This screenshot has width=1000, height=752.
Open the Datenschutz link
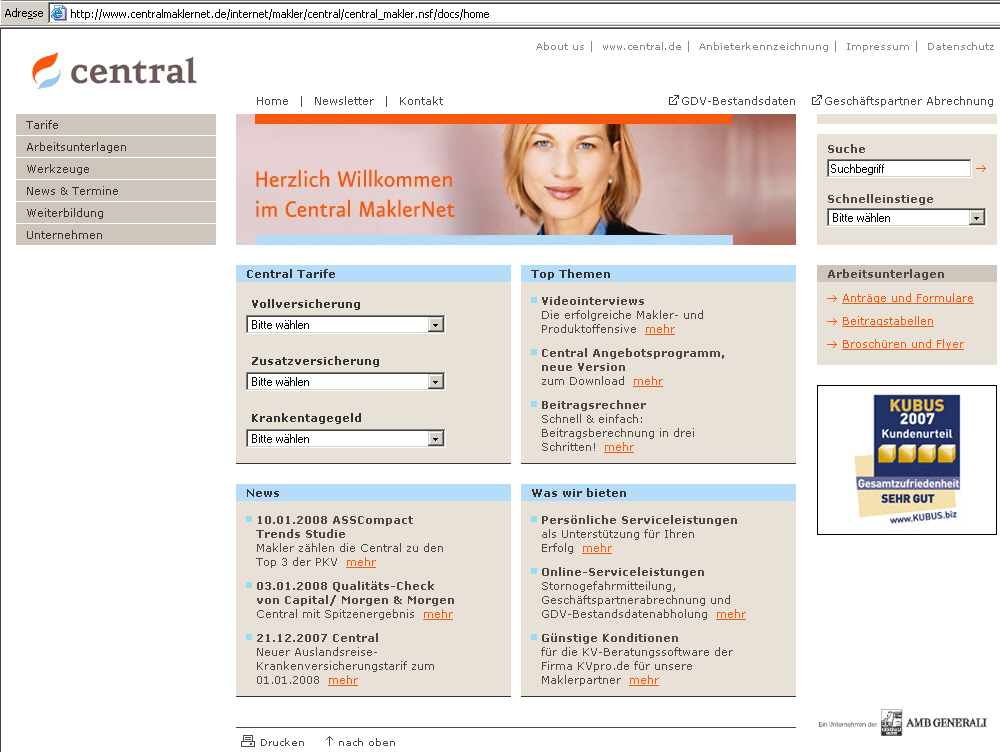[960, 47]
